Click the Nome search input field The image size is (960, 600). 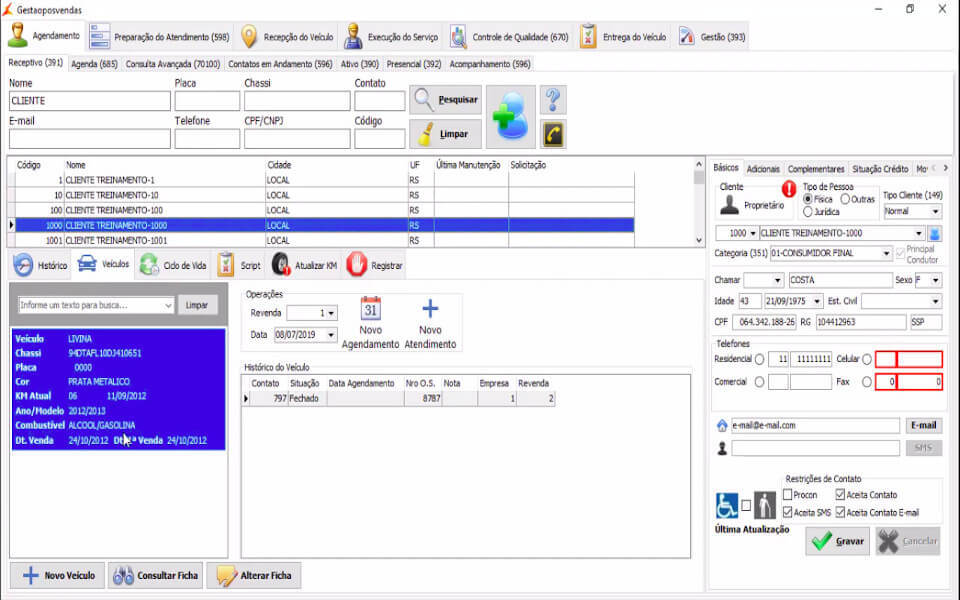89,101
